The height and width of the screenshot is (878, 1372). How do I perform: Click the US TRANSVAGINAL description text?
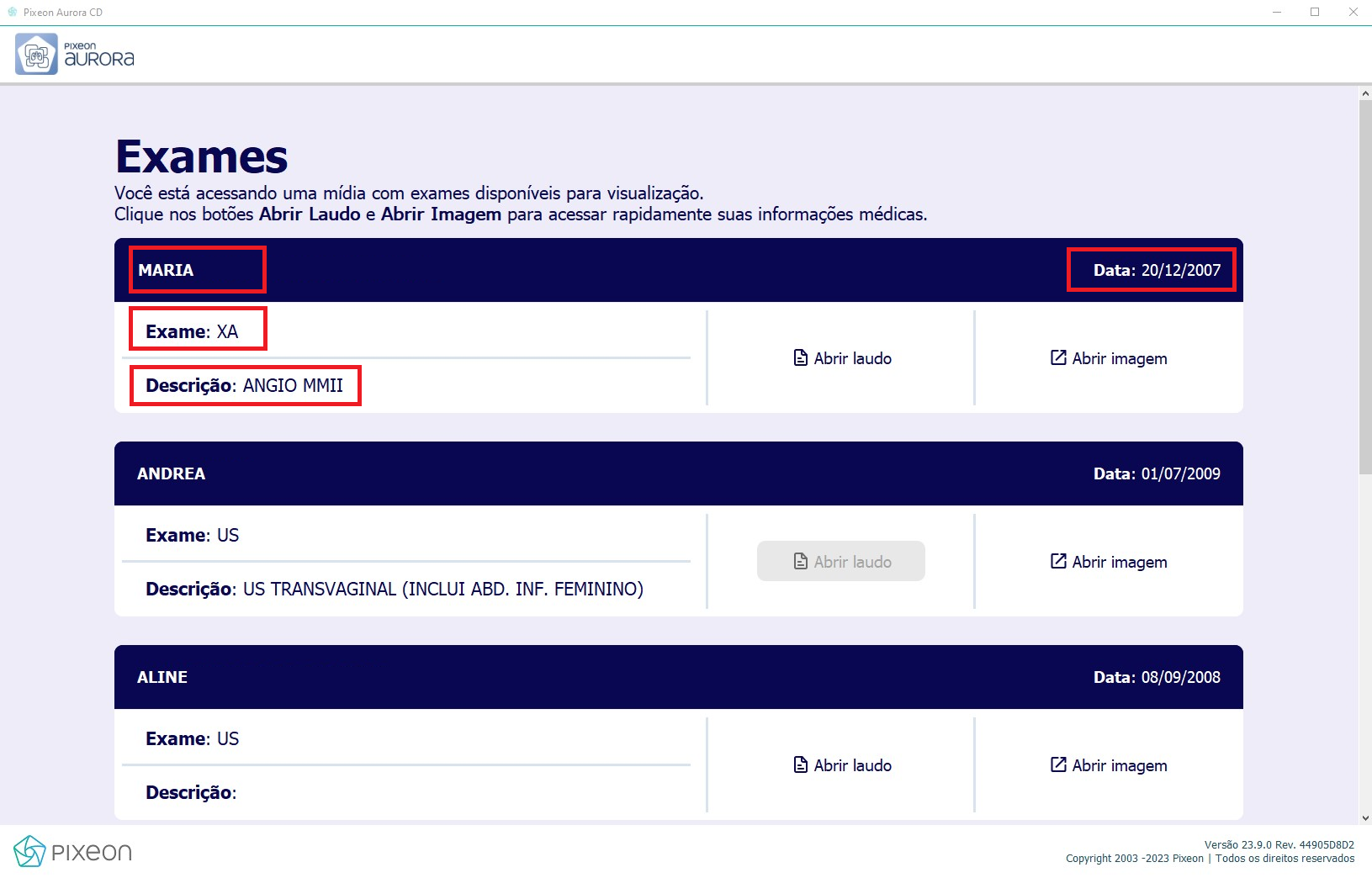pos(443,589)
